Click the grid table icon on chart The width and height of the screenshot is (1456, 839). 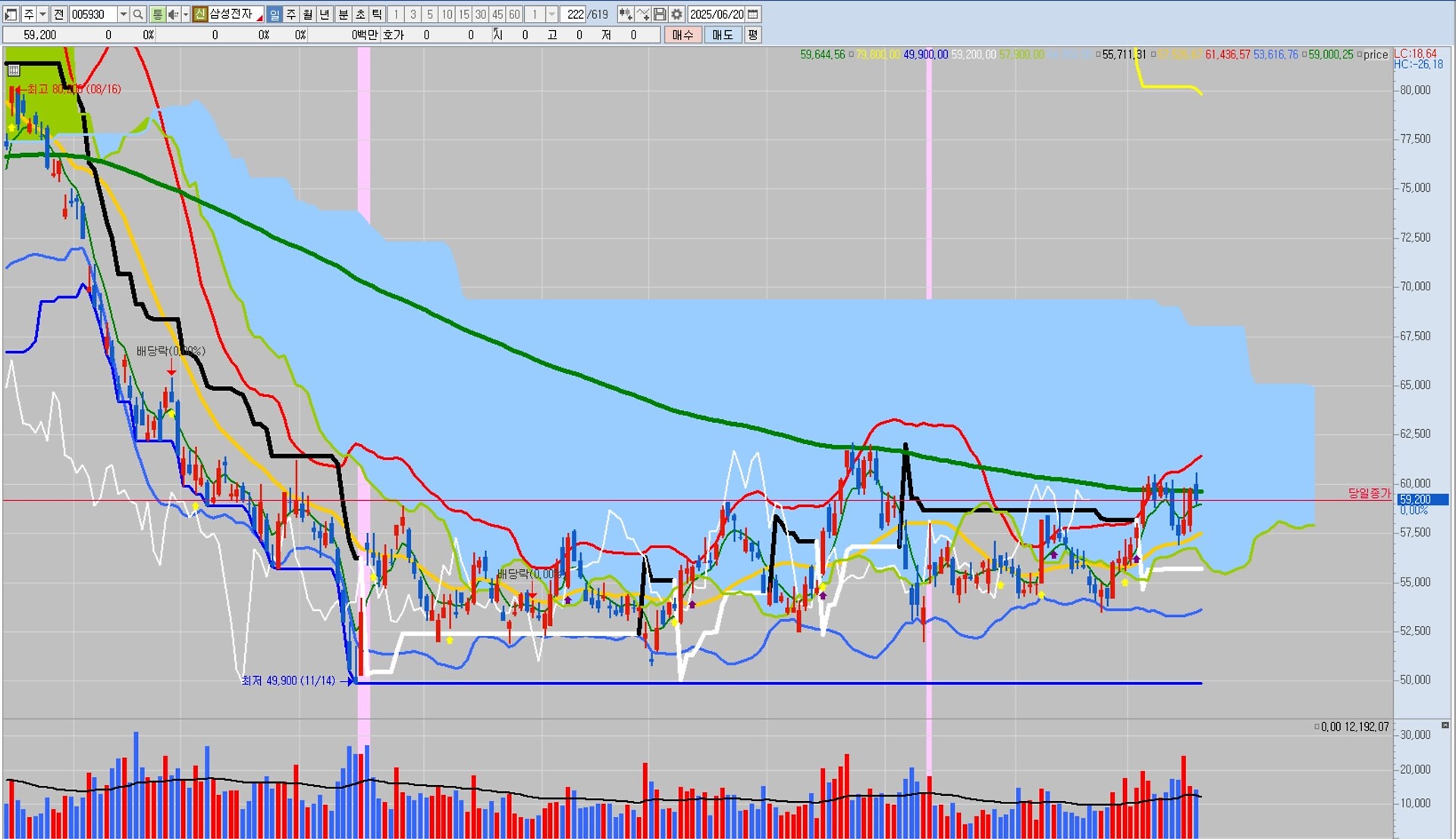pyautogui.click(x=14, y=70)
